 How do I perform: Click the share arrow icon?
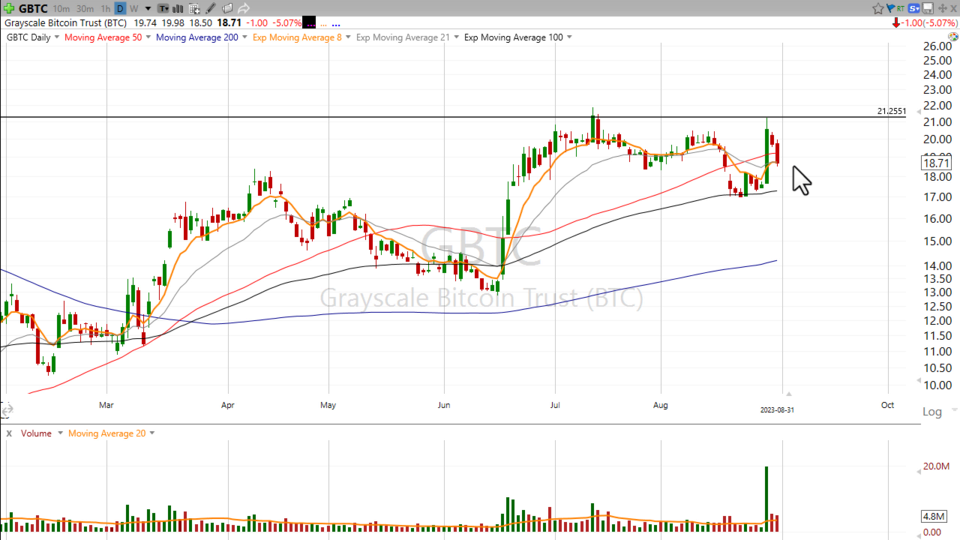[243, 9]
